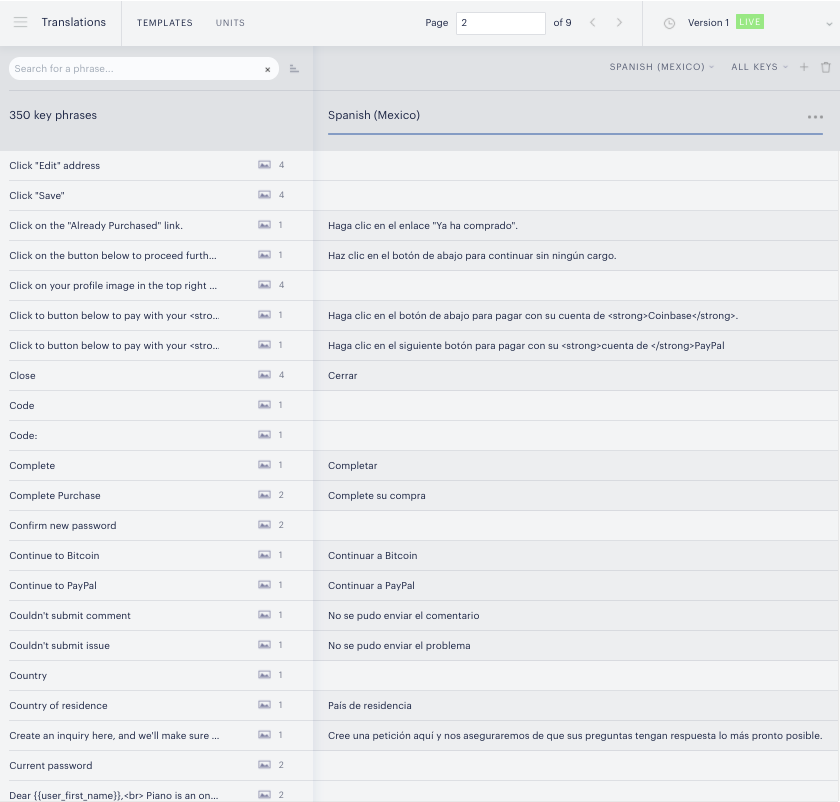Open the image icon for the "Close" phrase
840x802 pixels.
point(264,375)
